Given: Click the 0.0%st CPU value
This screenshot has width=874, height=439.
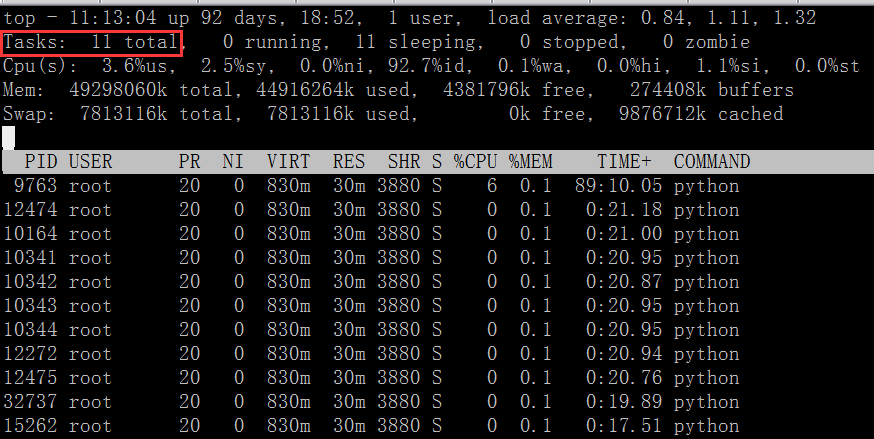Looking at the screenshot, I should tap(827, 66).
